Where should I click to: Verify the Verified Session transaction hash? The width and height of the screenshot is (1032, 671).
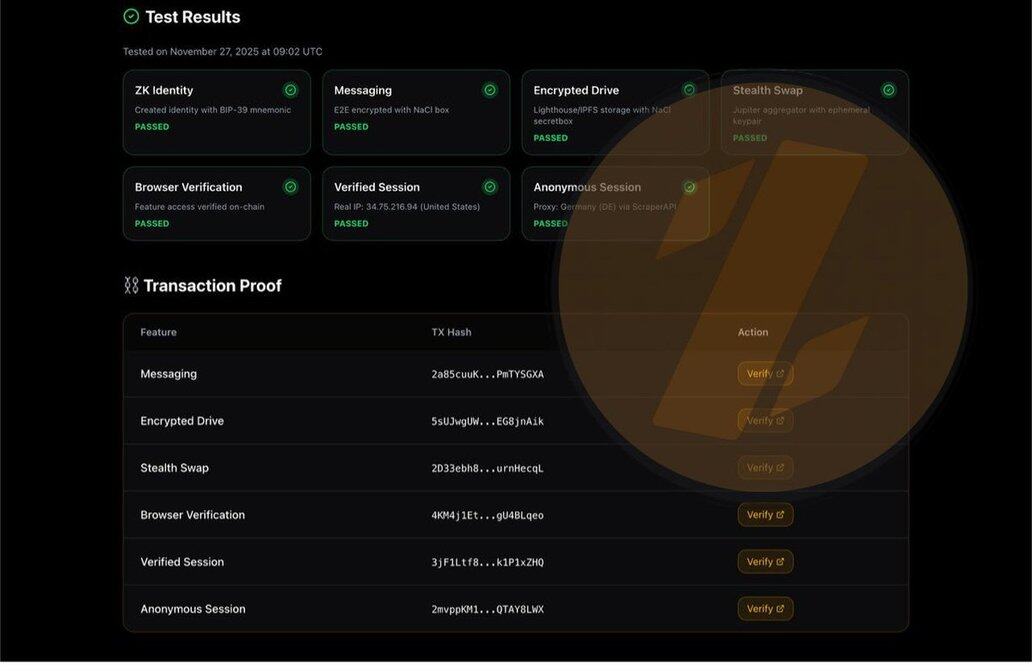[x=765, y=562]
